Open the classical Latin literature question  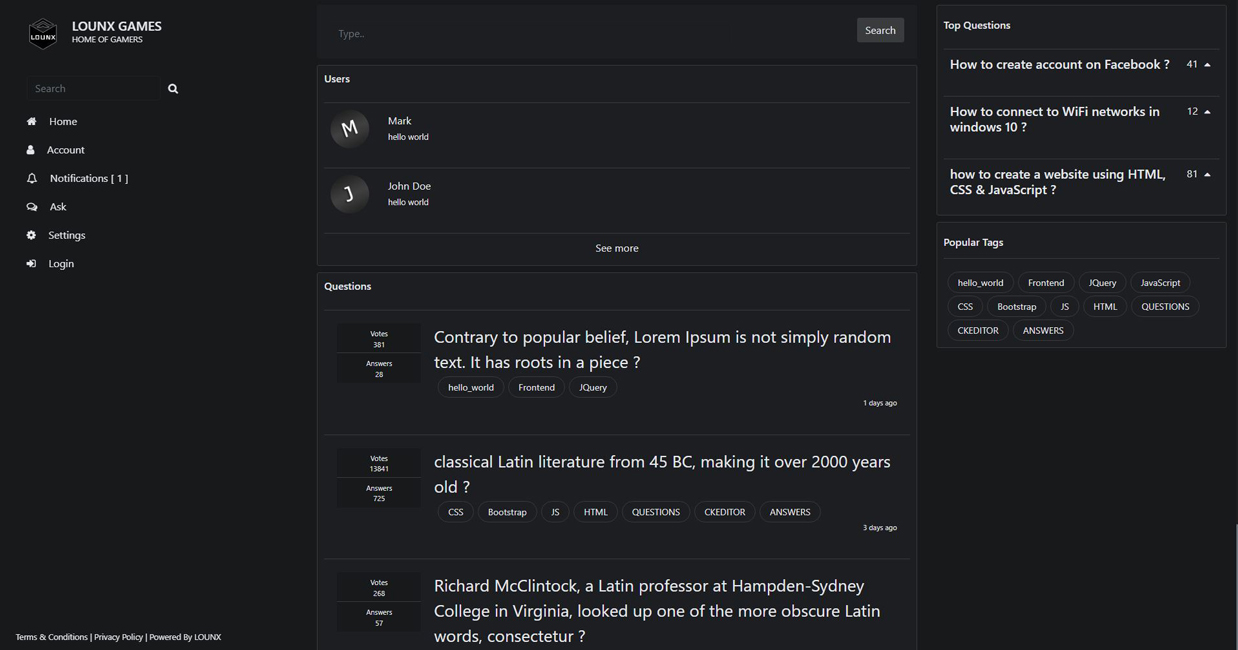[661, 474]
